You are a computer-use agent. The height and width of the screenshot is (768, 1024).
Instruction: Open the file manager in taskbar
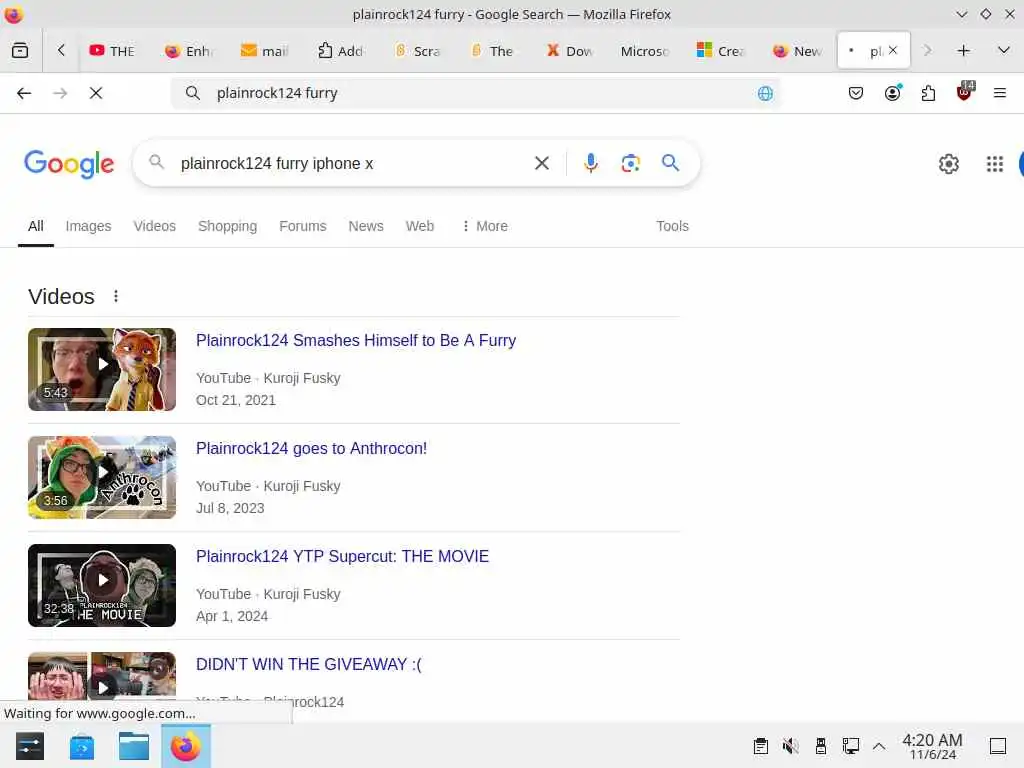click(134, 746)
